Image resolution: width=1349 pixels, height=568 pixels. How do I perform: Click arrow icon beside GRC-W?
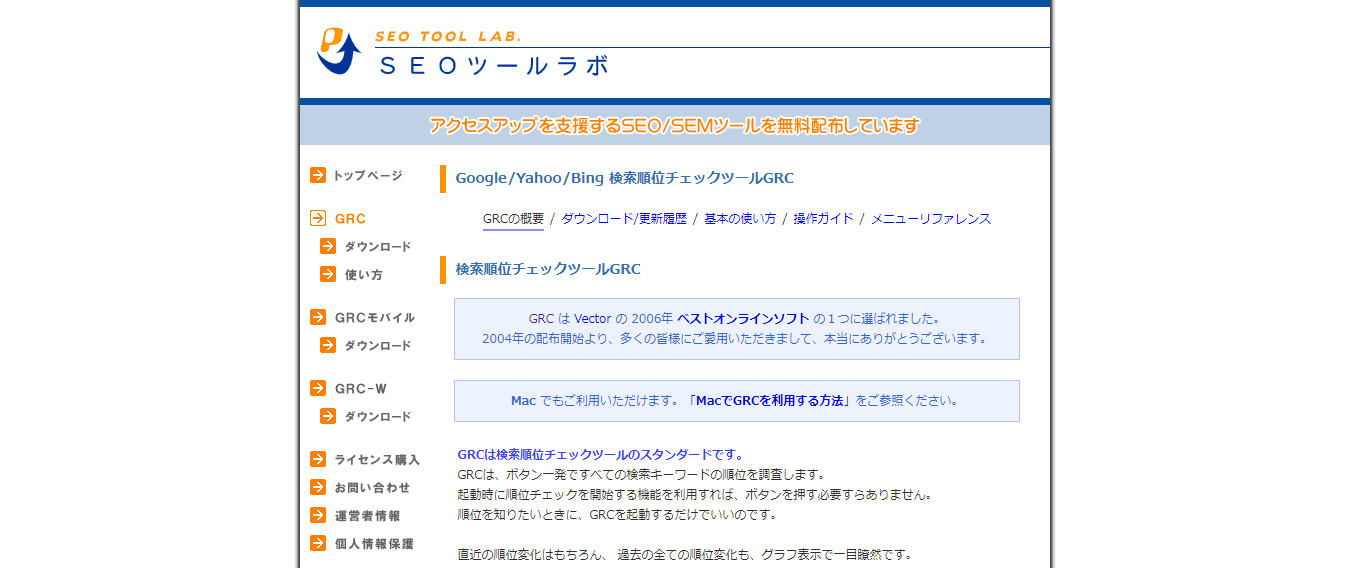[318, 388]
